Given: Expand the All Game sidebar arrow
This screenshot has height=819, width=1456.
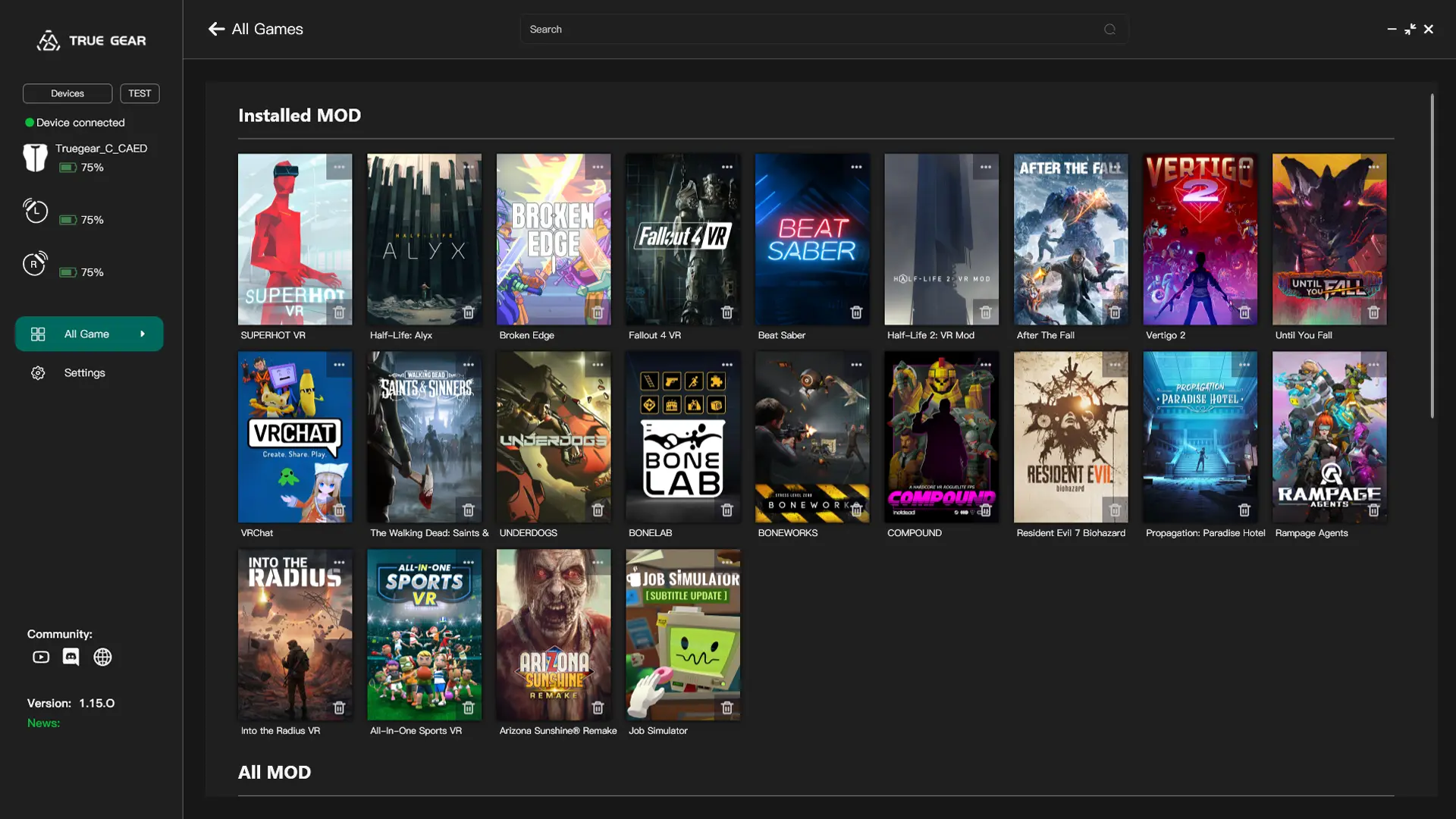Looking at the screenshot, I should click(x=143, y=334).
